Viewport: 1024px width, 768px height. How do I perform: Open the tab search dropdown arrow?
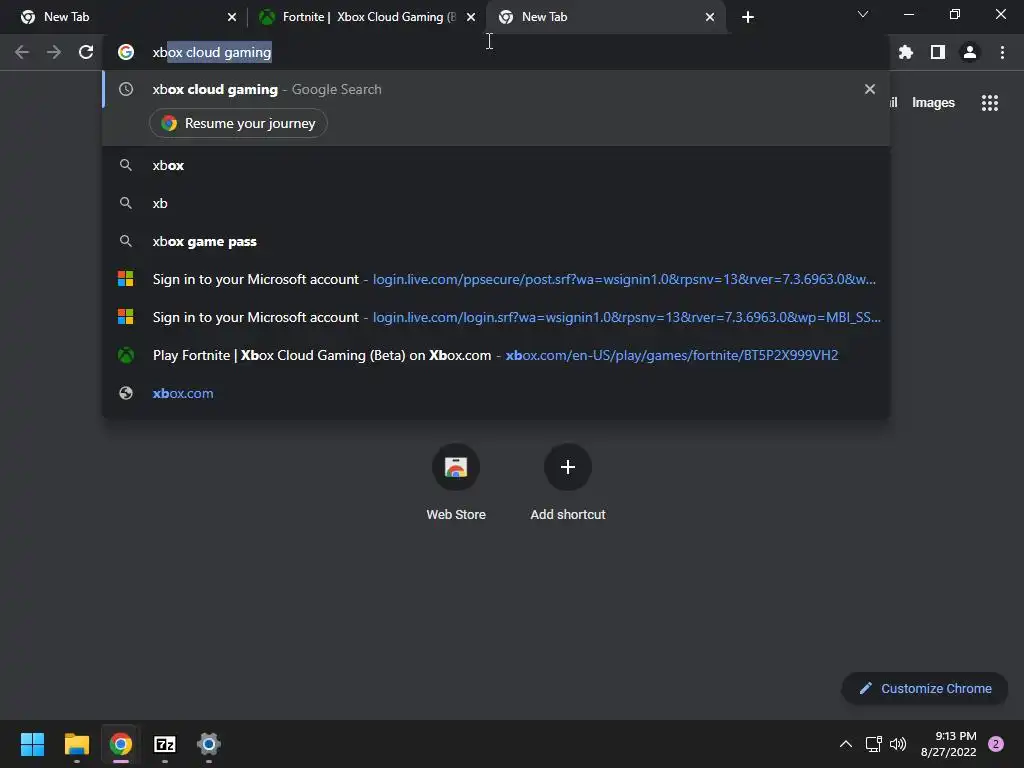[x=863, y=14]
